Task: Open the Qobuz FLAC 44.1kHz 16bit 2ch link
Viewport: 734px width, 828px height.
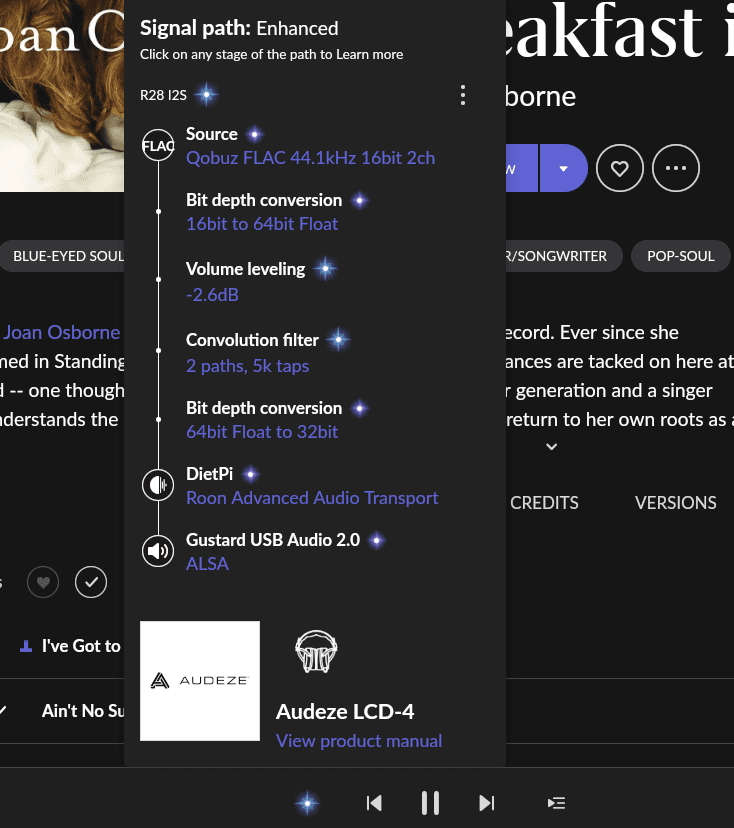Action: click(x=310, y=158)
